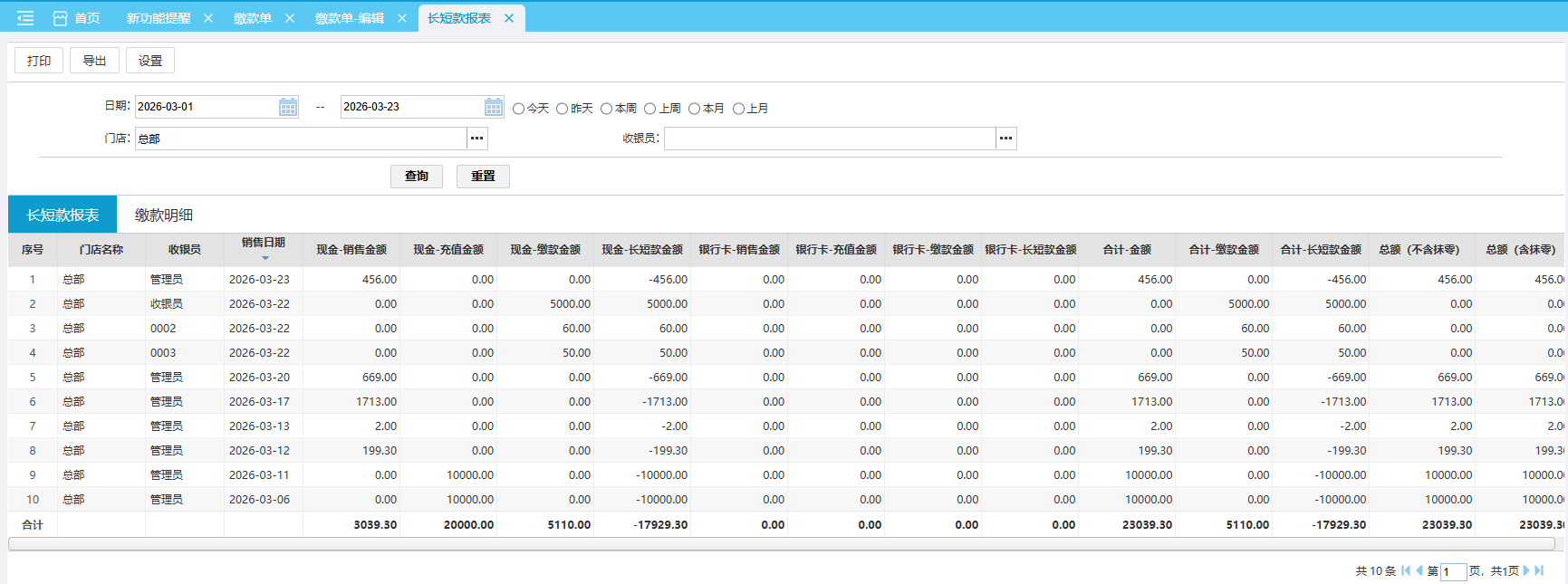The height and width of the screenshot is (584, 1568).
Task: Choose the 上月 radio option
Action: coord(738,109)
